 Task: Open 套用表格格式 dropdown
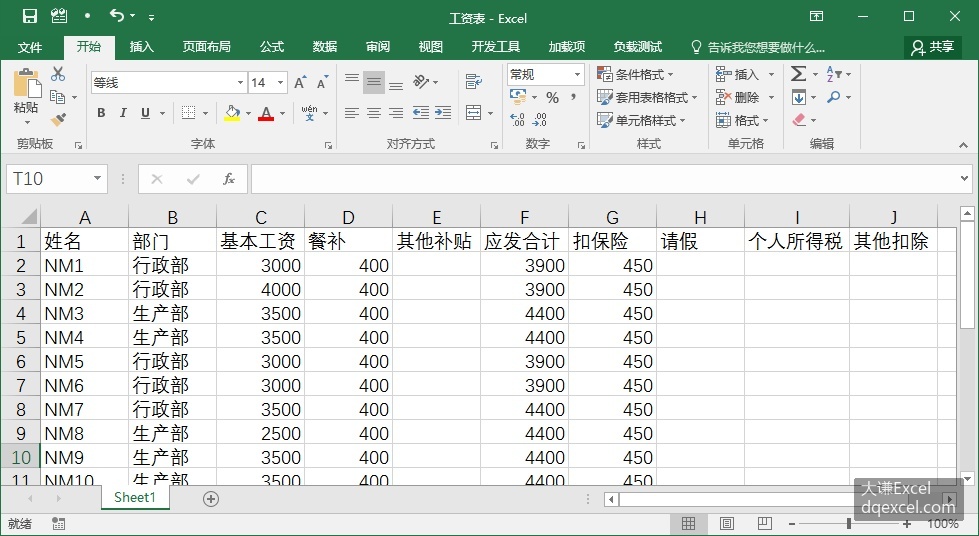pos(647,97)
